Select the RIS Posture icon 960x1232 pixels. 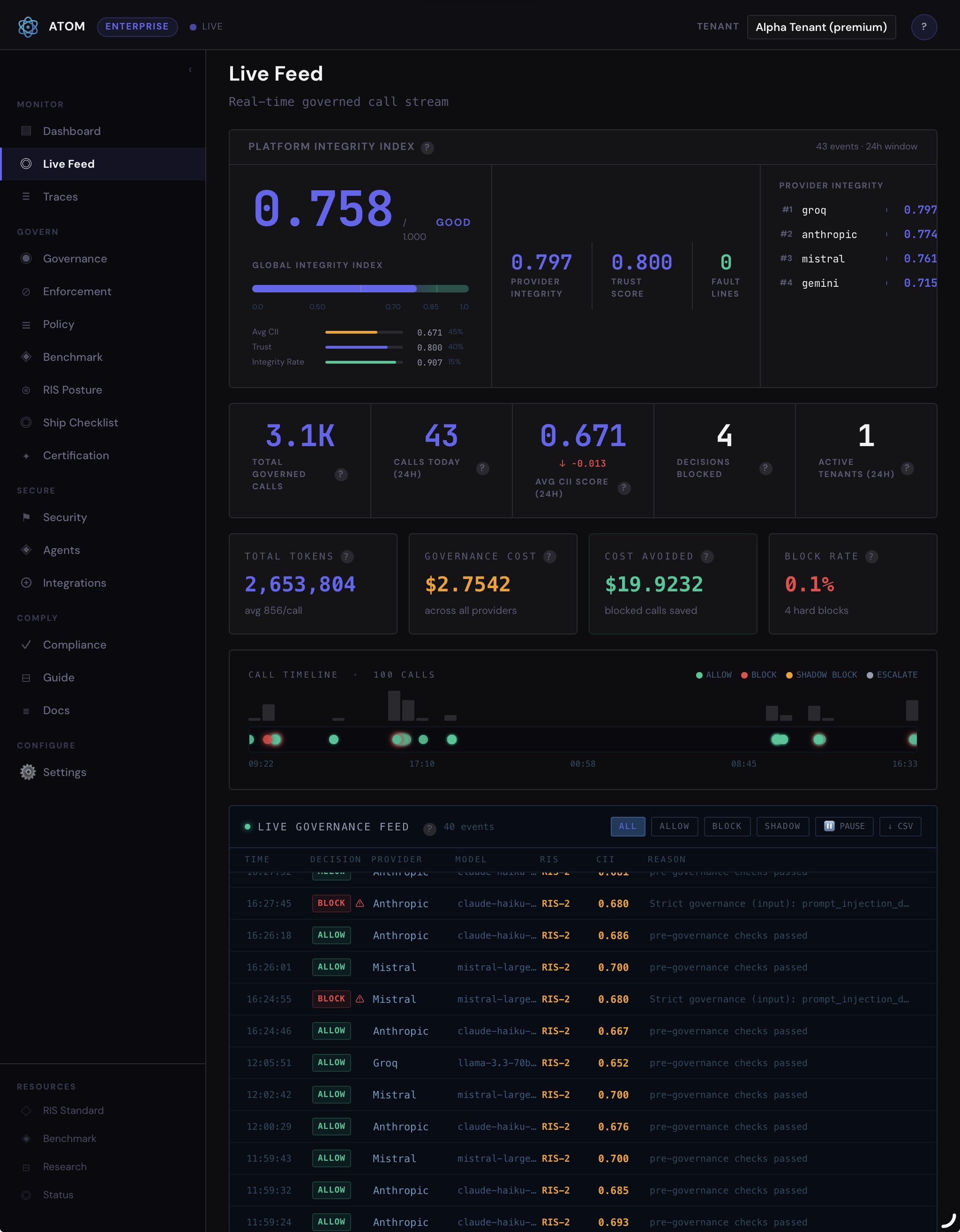[27, 389]
